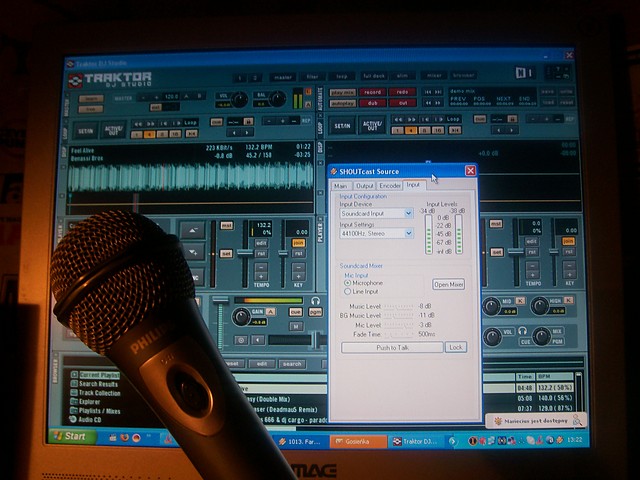Switch to Gosieńka taskbar window
This screenshot has height=480, width=640.
click(x=358, y=441)
